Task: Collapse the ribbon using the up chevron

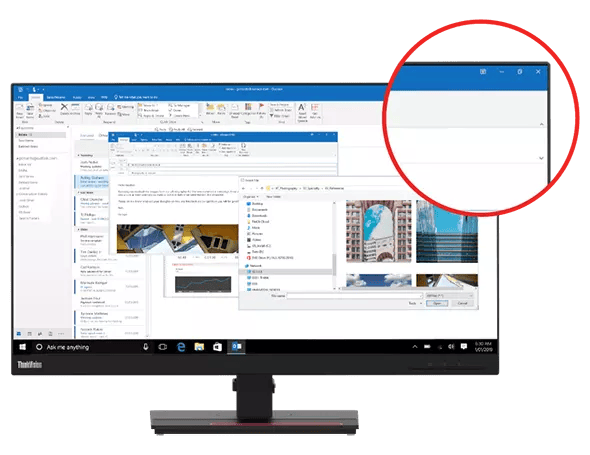Action: (541, 124)
